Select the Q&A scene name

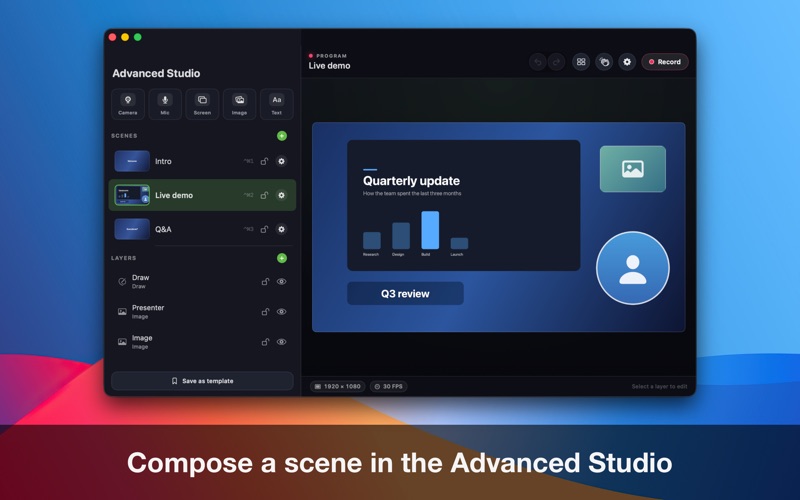click(163, 230)
